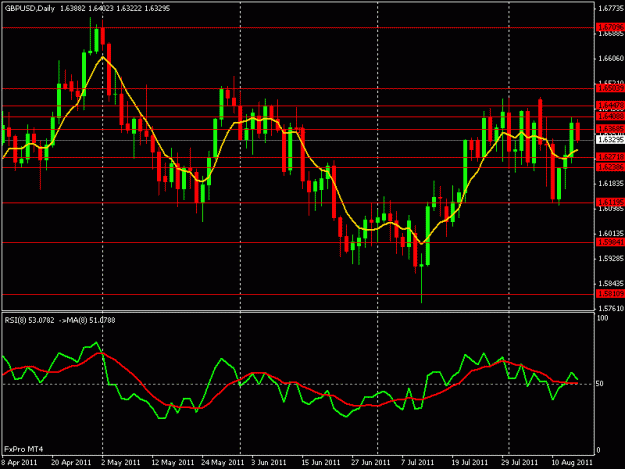Select the 1.59841 red price level label
This screenshot has width=625, height=469.
click(x=610, y=242)
